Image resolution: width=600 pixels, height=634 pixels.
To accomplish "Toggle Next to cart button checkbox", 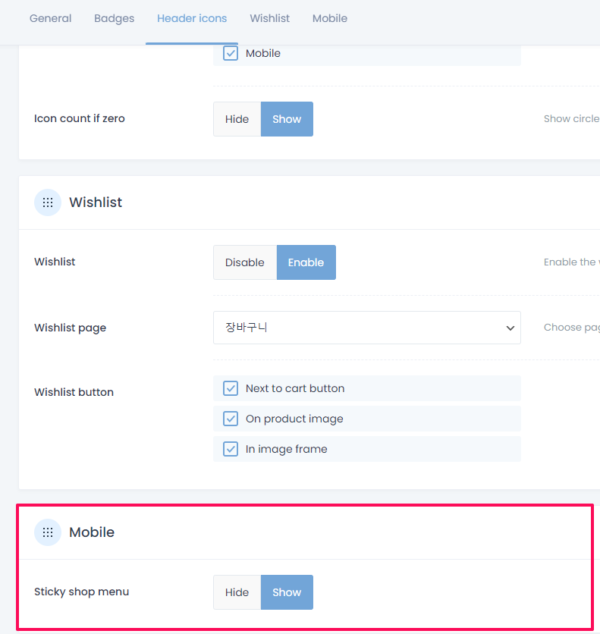I will pyautogui.click(x=230, y=388).
